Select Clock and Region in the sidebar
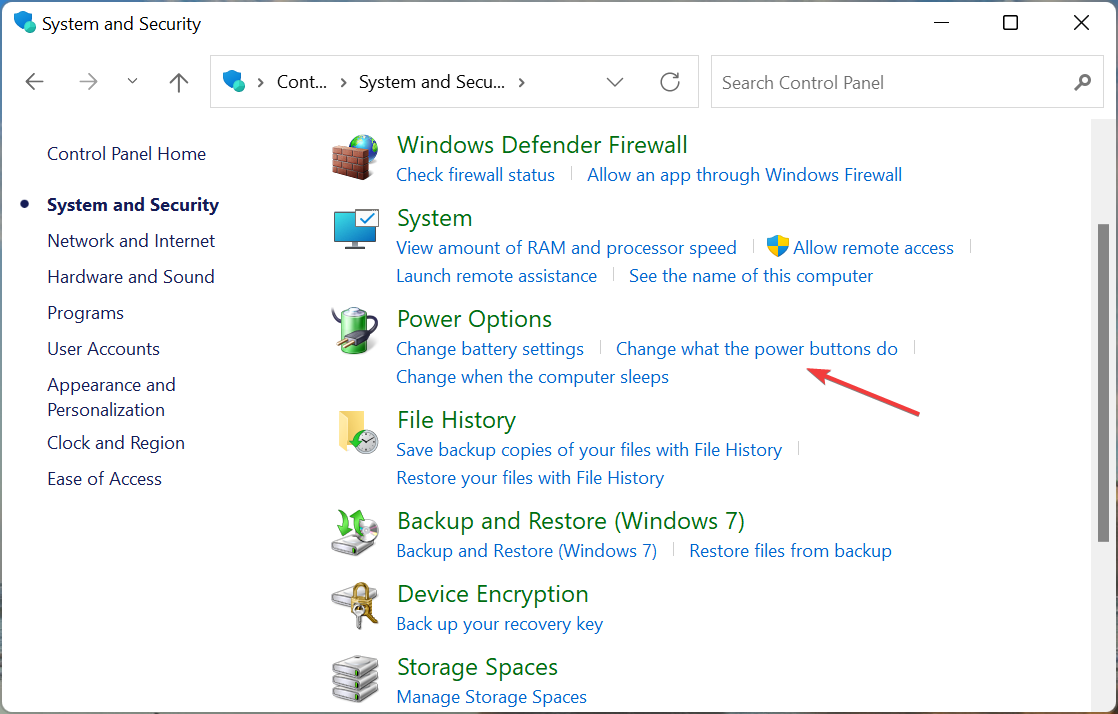 [115, 442]
